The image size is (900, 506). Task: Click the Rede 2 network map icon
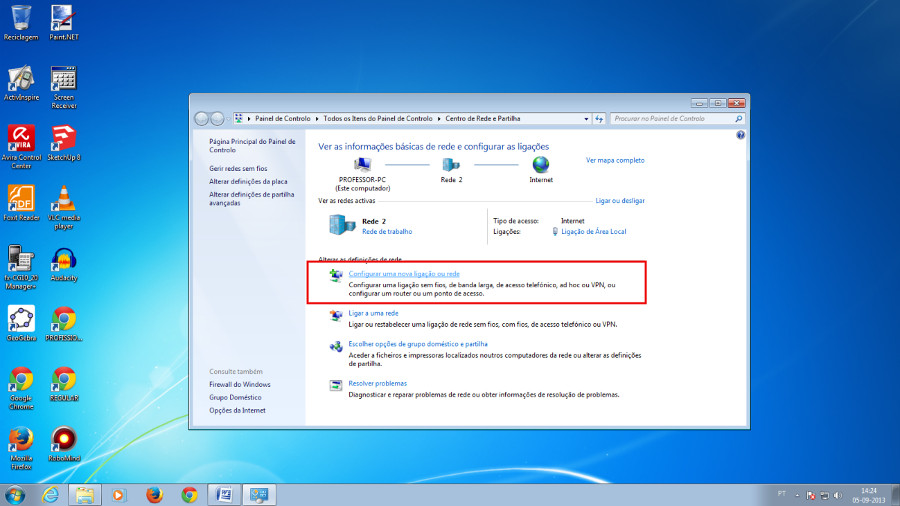point(451,165)
